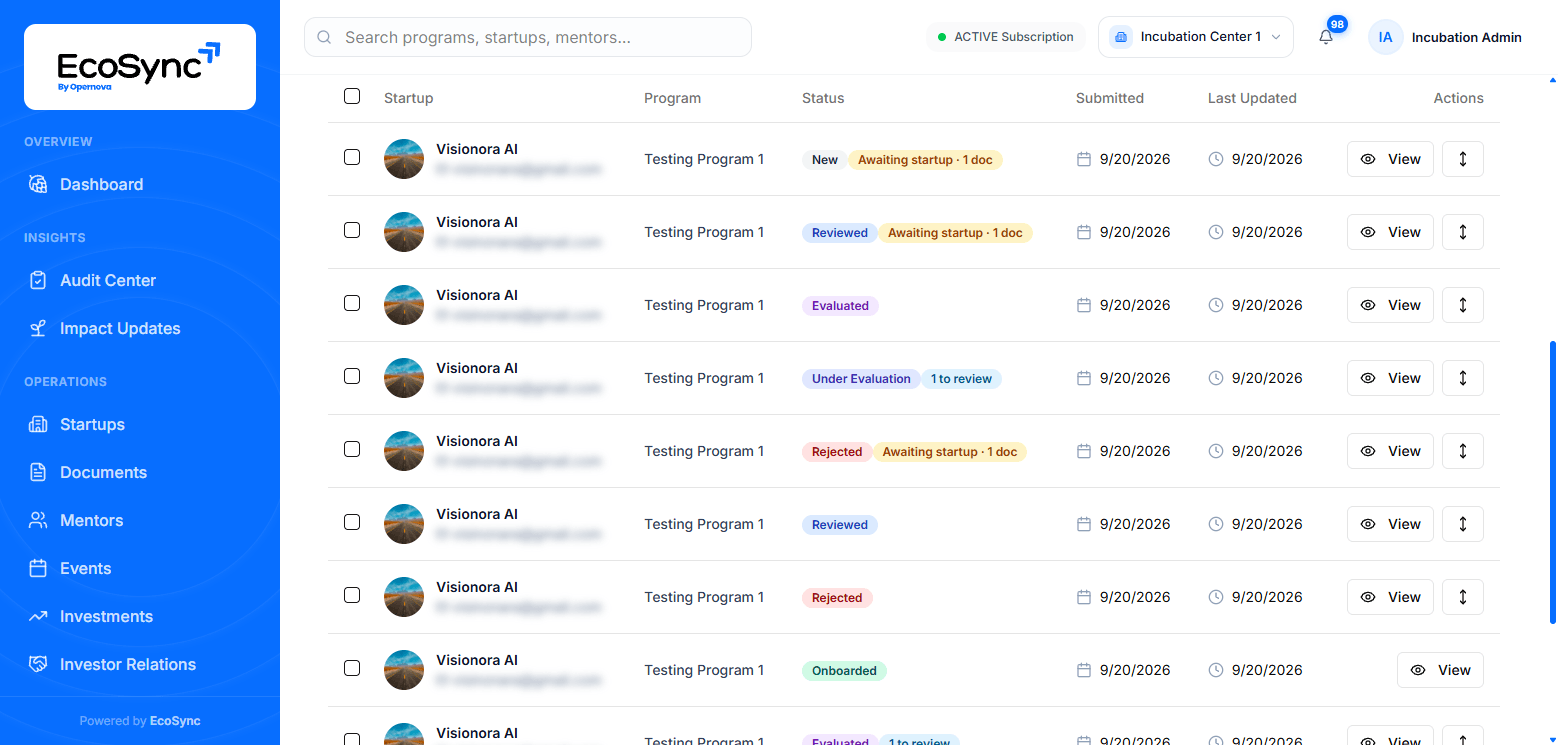
Task: Click the move-status arrows icon for the Evaluated row
Action: pos(1463,305)
